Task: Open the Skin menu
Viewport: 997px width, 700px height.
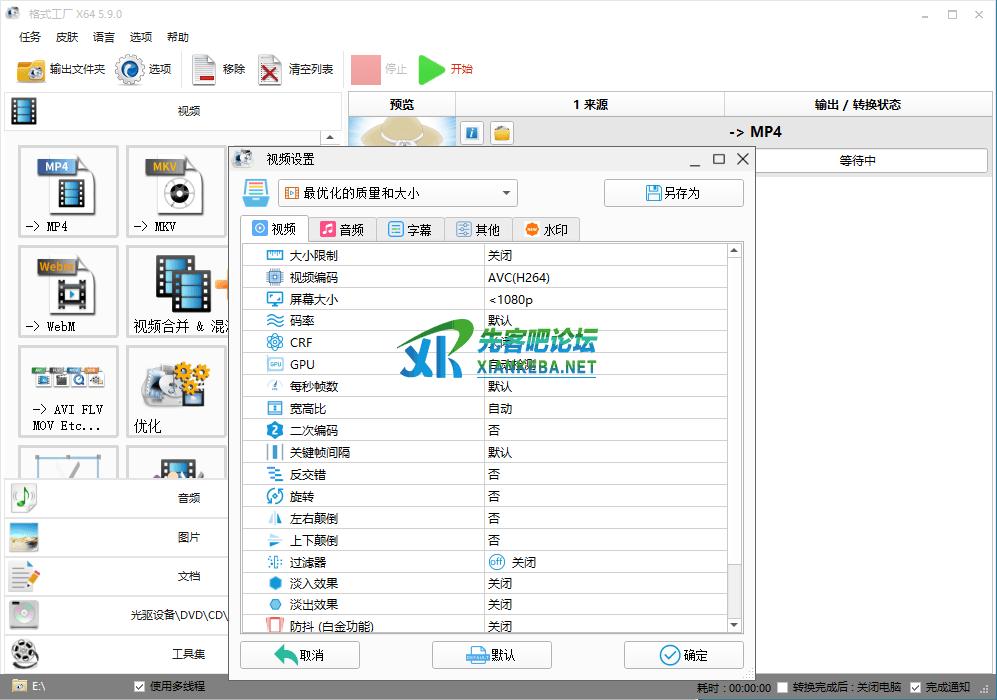Action: (x=67, y=37)
